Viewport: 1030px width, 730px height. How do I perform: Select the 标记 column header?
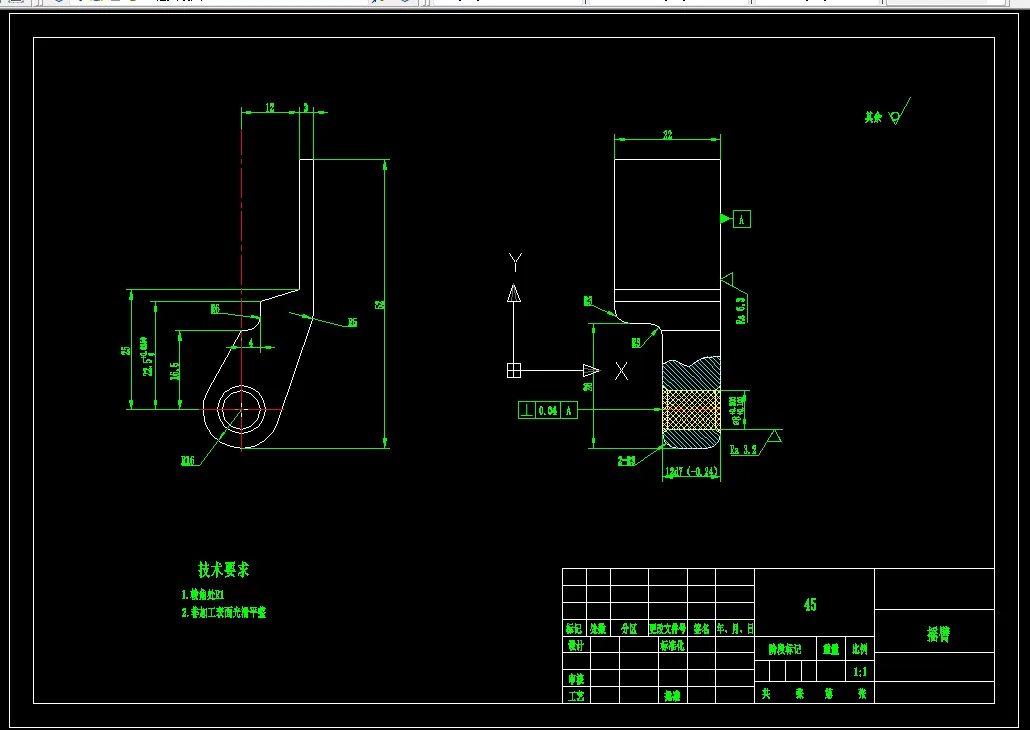[574, 629]
